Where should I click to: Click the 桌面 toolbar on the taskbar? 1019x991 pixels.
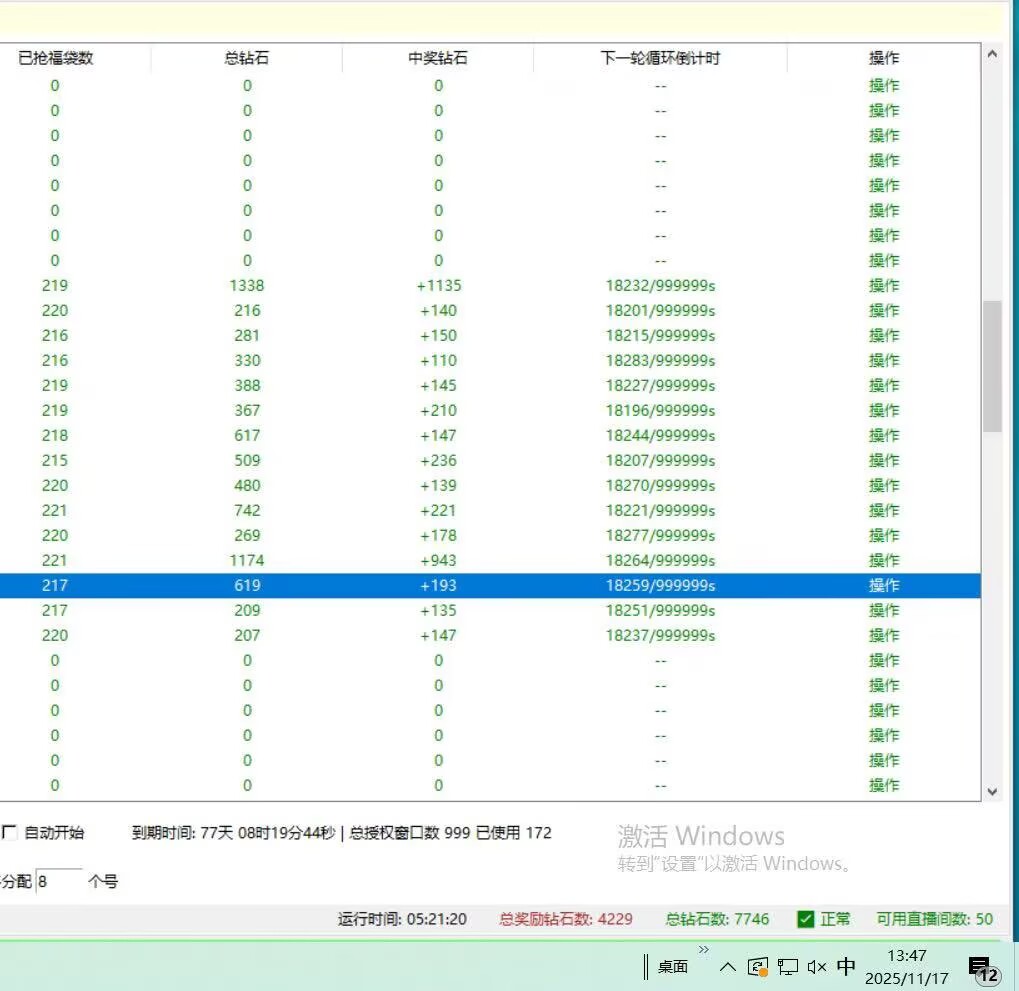coord(673,966)
